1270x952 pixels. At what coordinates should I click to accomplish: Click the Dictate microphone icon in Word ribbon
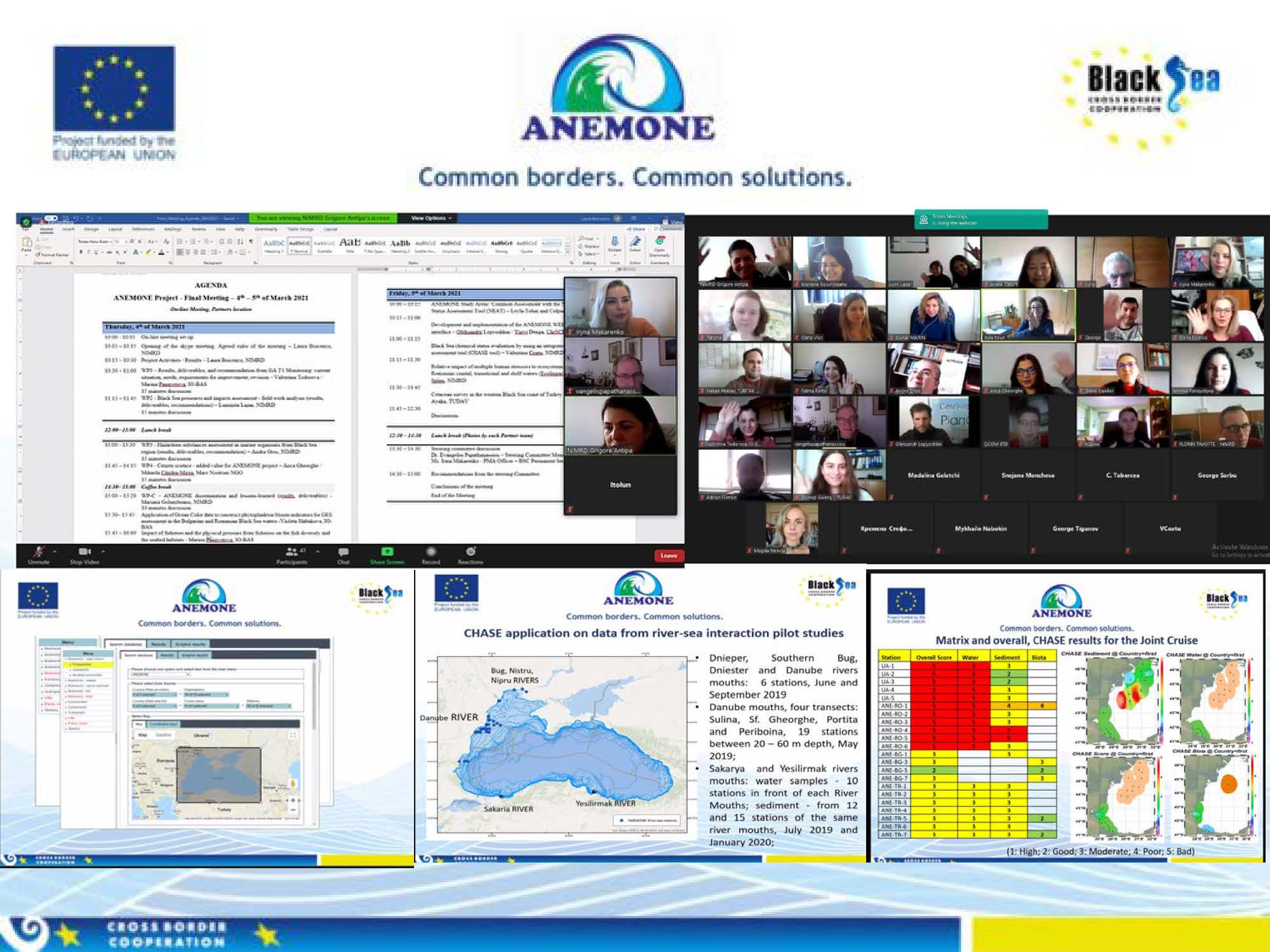point(615,242)
